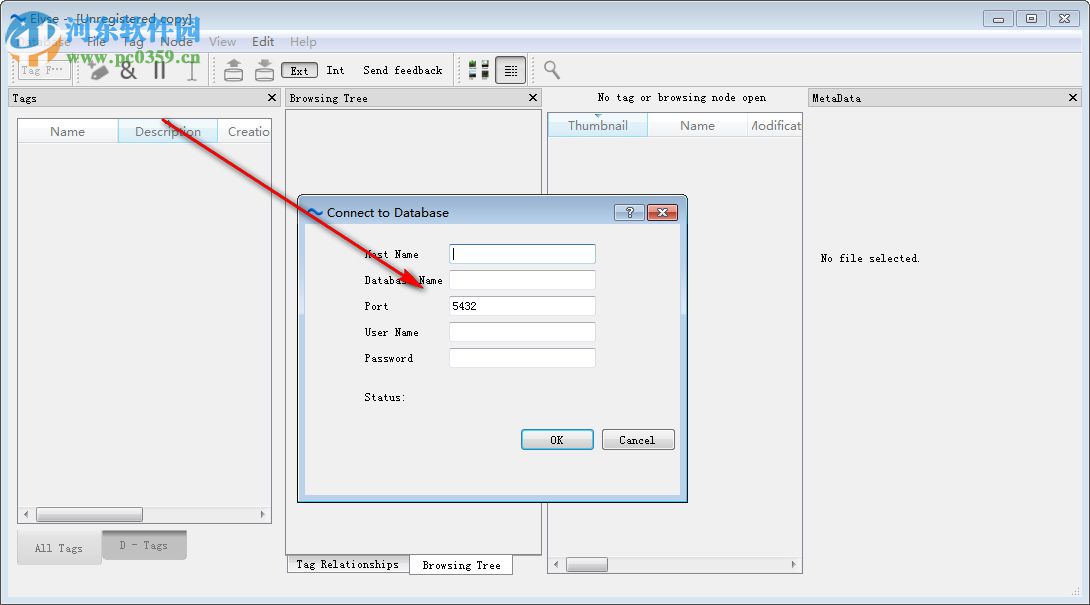This screenshot has height=605, width=1090.
Task: Click the Modification column header
Action: tap(774, 125)
